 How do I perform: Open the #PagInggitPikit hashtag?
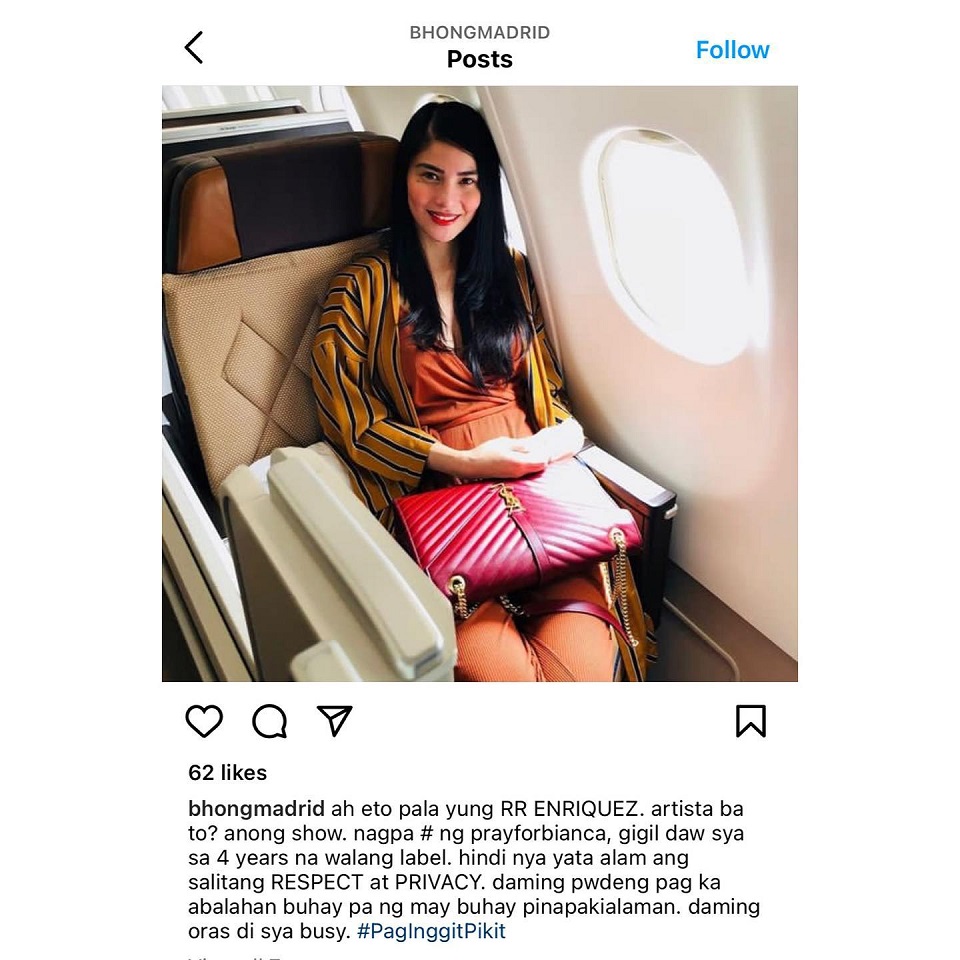(x=431, y=931)
